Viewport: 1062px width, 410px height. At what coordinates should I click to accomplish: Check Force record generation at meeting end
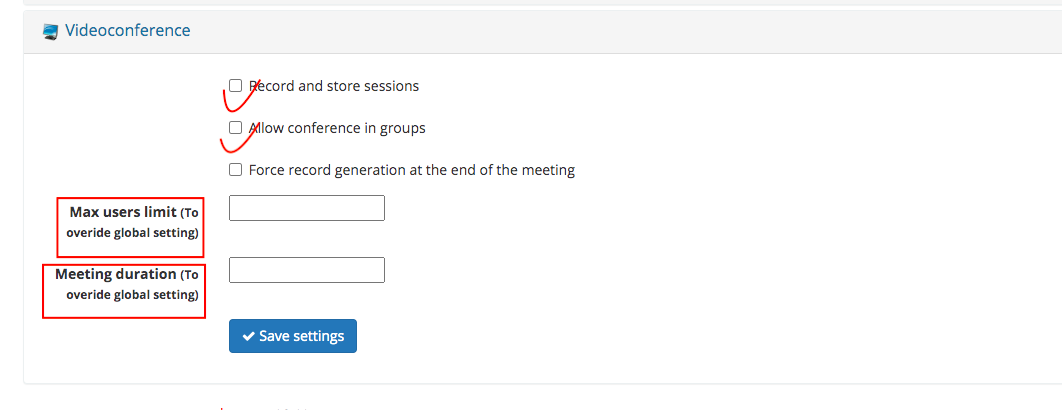(235, 169)
